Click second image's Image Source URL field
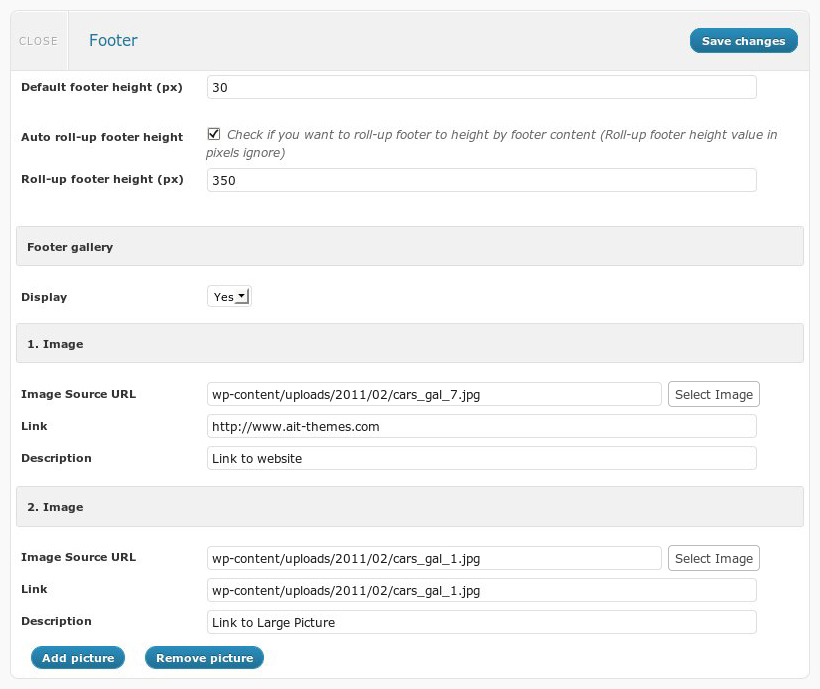Screen dimensions: 820x689 tap(433, 558)
